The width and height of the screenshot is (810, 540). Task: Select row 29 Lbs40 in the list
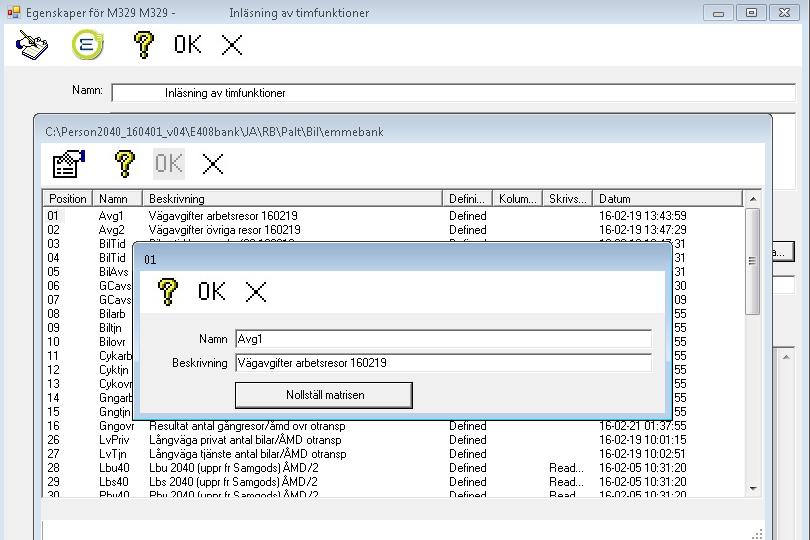(393, 482)
